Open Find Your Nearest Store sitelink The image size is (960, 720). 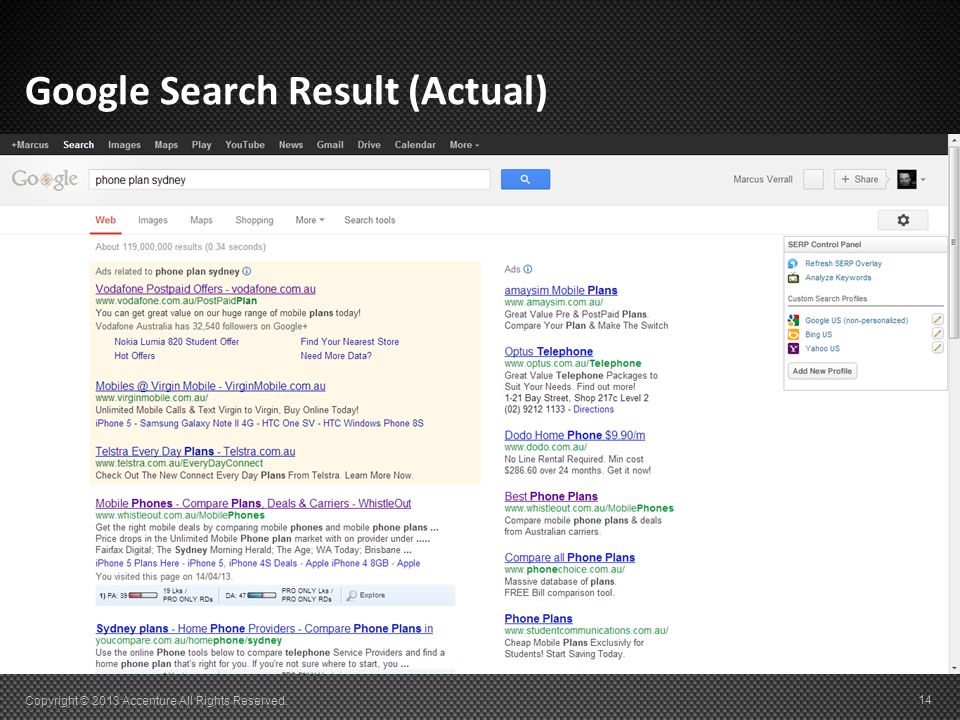point(350,342)
